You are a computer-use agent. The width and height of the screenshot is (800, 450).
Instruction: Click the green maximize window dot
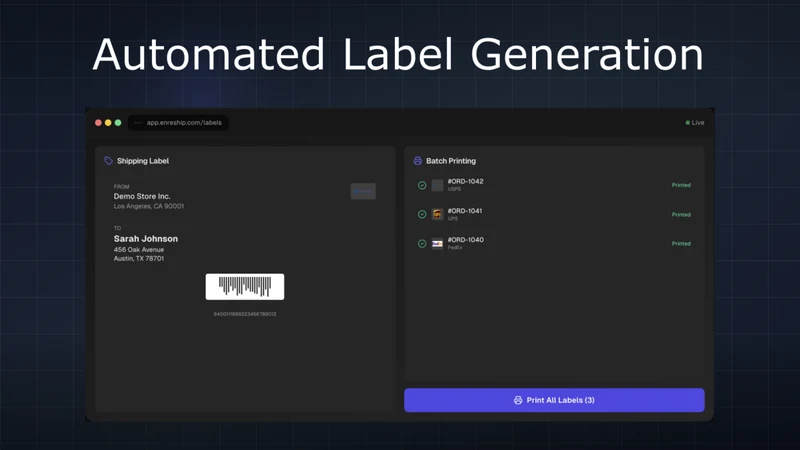point(118,122)
